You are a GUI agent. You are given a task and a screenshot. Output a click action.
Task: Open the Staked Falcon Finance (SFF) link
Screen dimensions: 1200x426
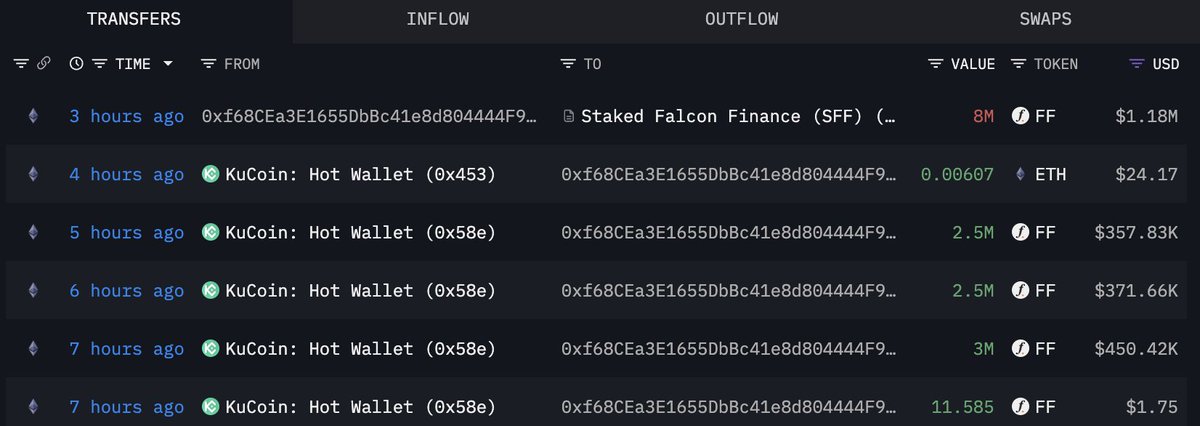(x=738, y=117)
